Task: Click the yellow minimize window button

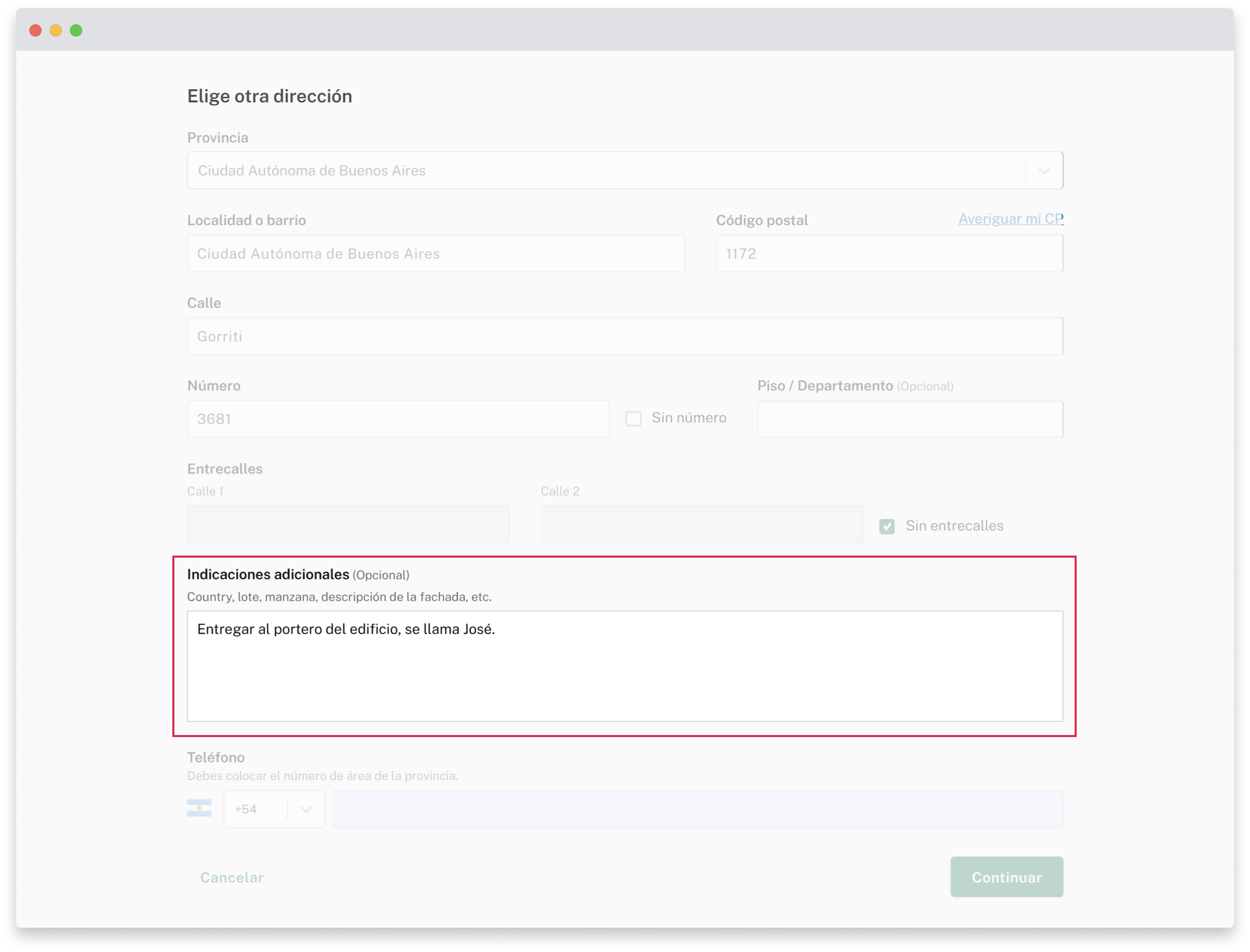Action: tap(56, 30)
